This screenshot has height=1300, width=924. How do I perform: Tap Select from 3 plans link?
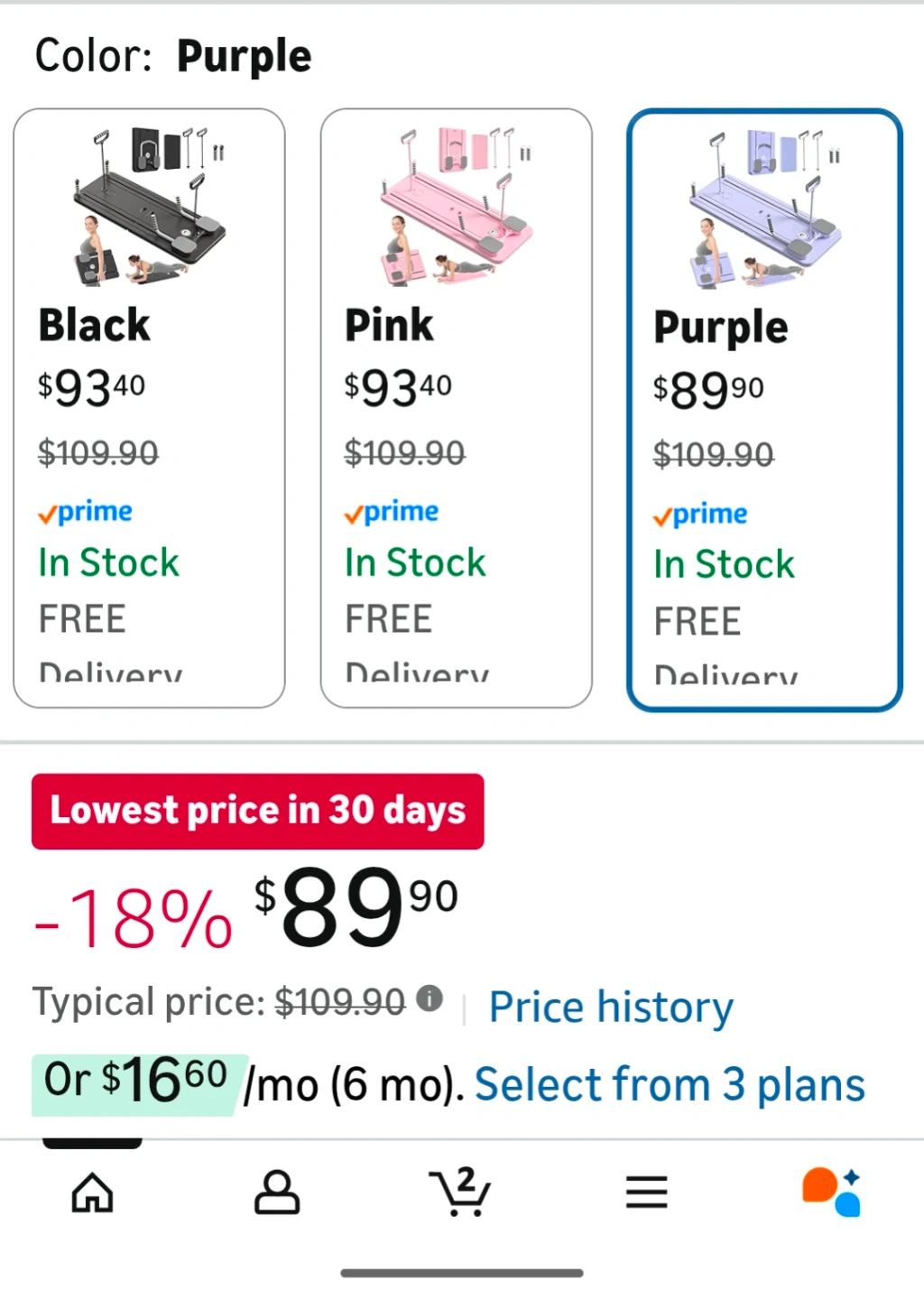tap(670, 1084)
